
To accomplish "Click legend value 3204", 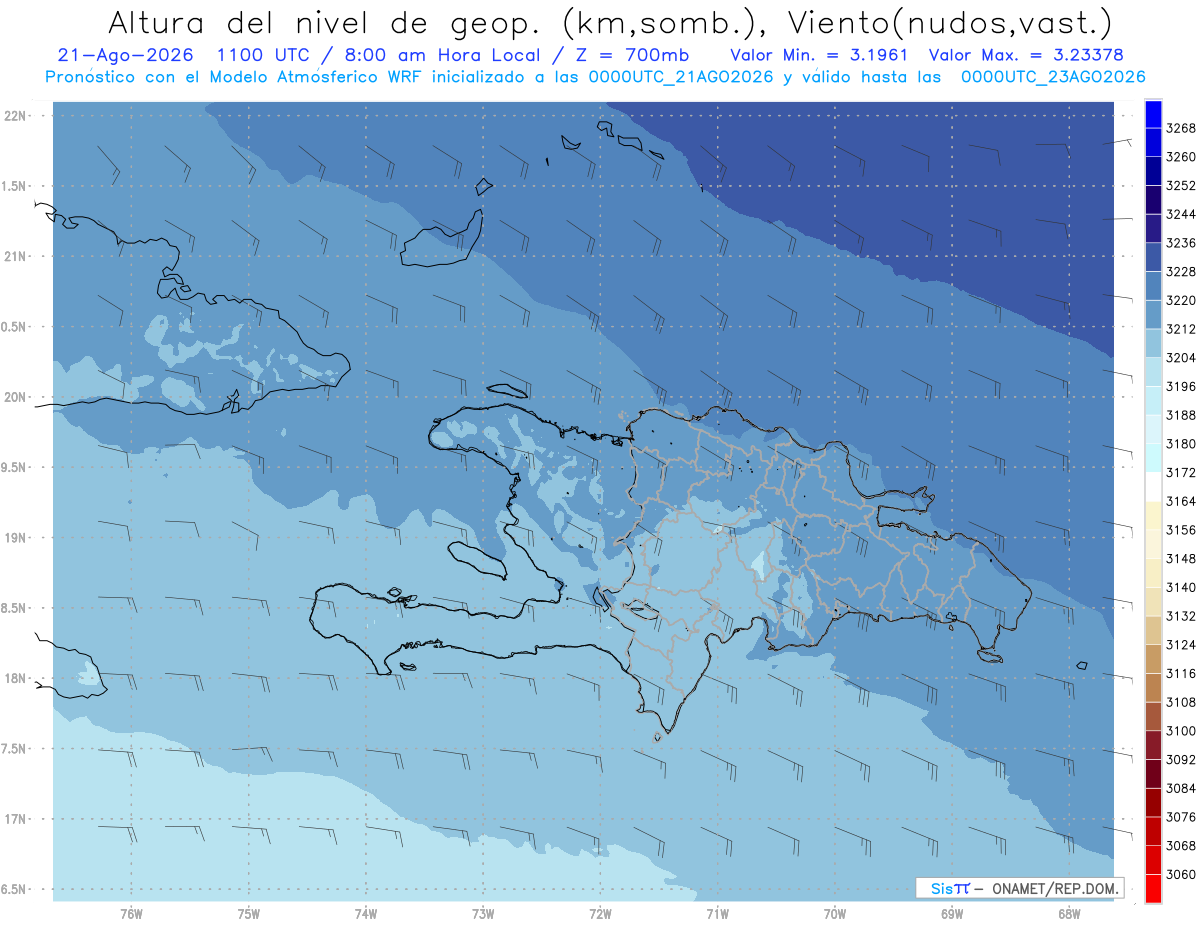I will pos(1181,358).
